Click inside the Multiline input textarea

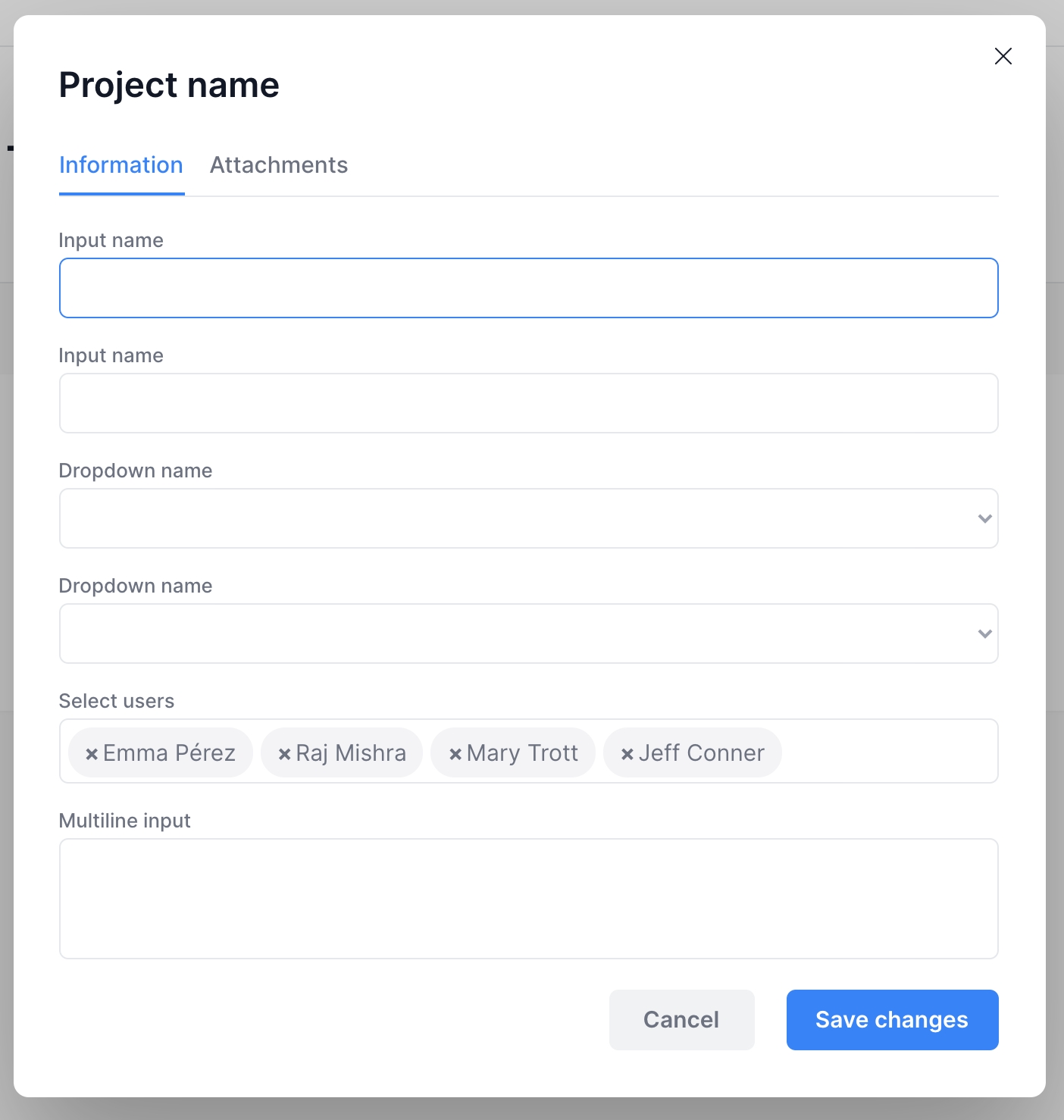(528, 899)
